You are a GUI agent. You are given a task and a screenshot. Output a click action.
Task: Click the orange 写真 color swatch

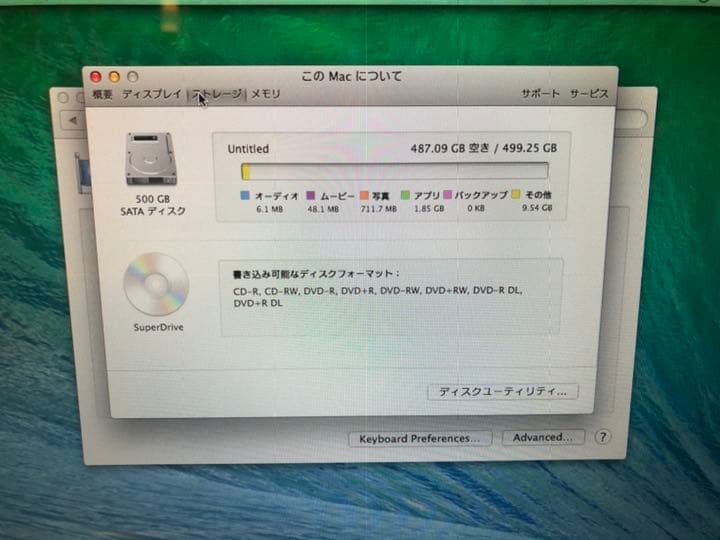(x=364, y=196)
